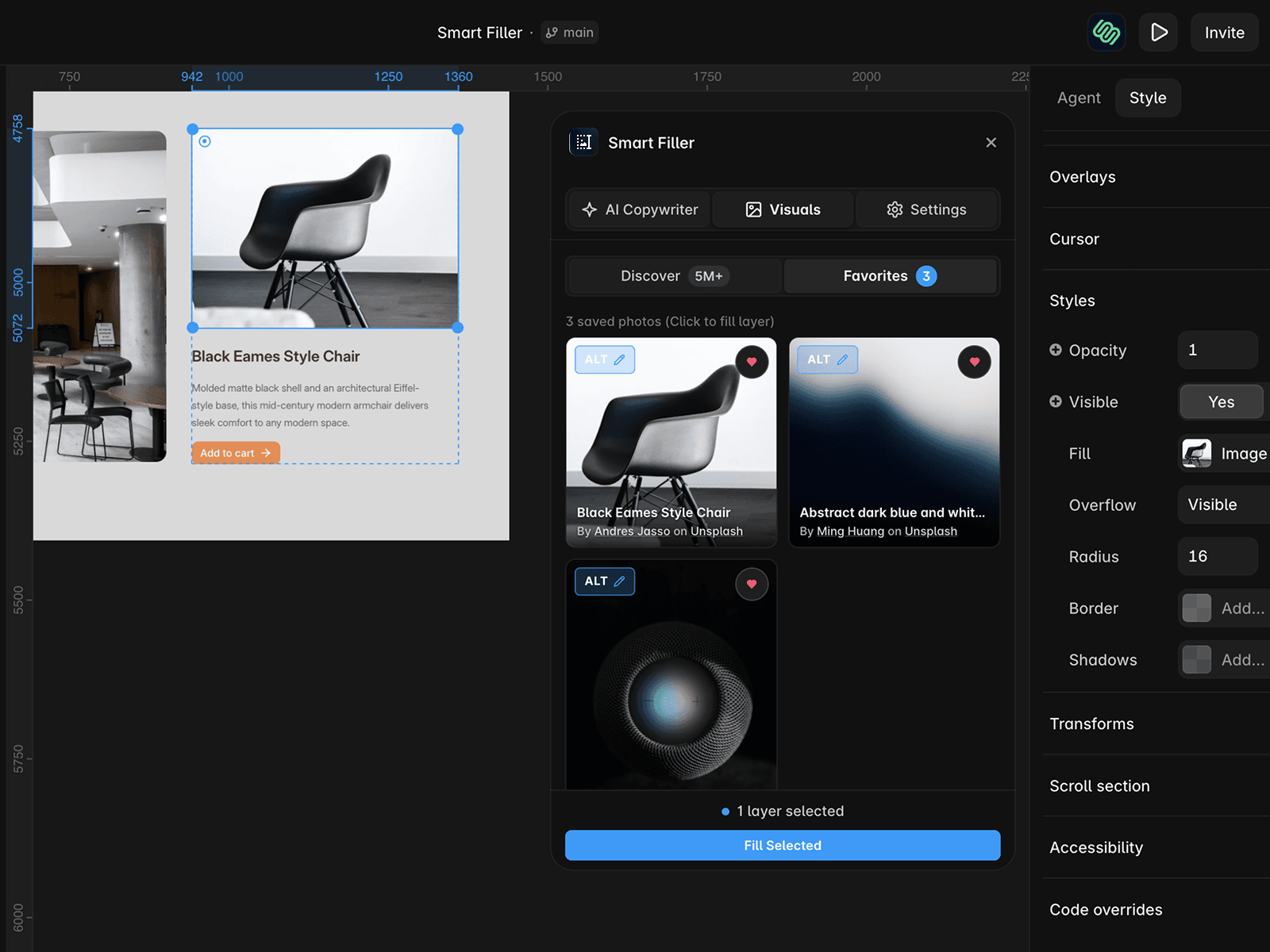Open the Invite dialog

coord(1224,33)
